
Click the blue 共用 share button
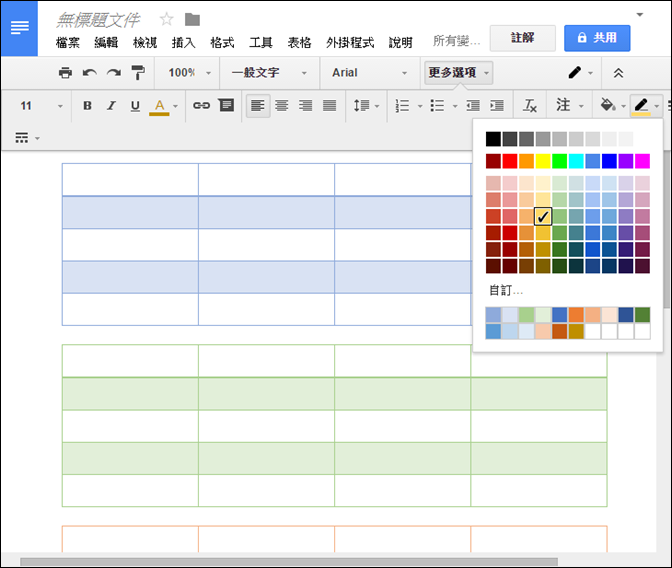coord(597,38)
